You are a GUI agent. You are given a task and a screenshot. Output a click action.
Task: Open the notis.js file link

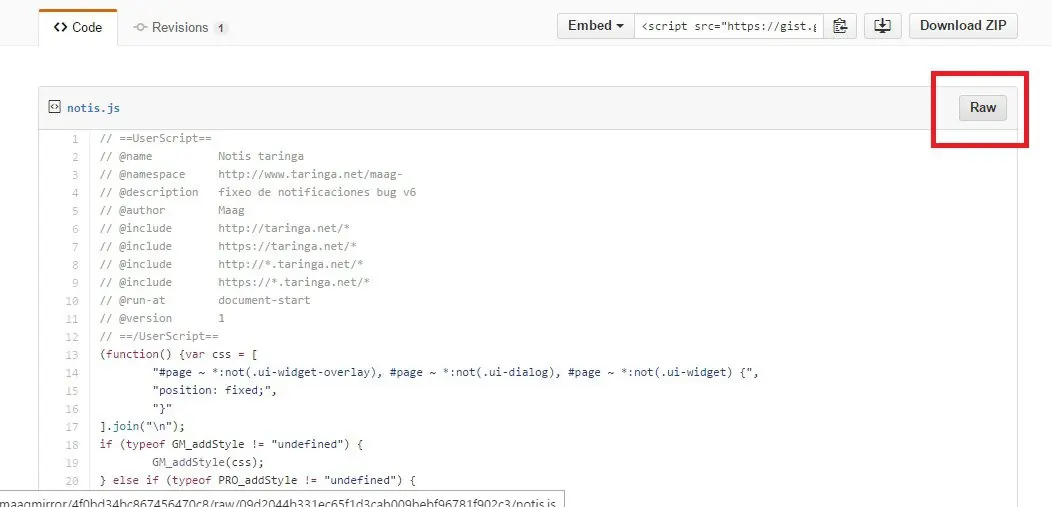pyautogui.click(x=93, y=107)
